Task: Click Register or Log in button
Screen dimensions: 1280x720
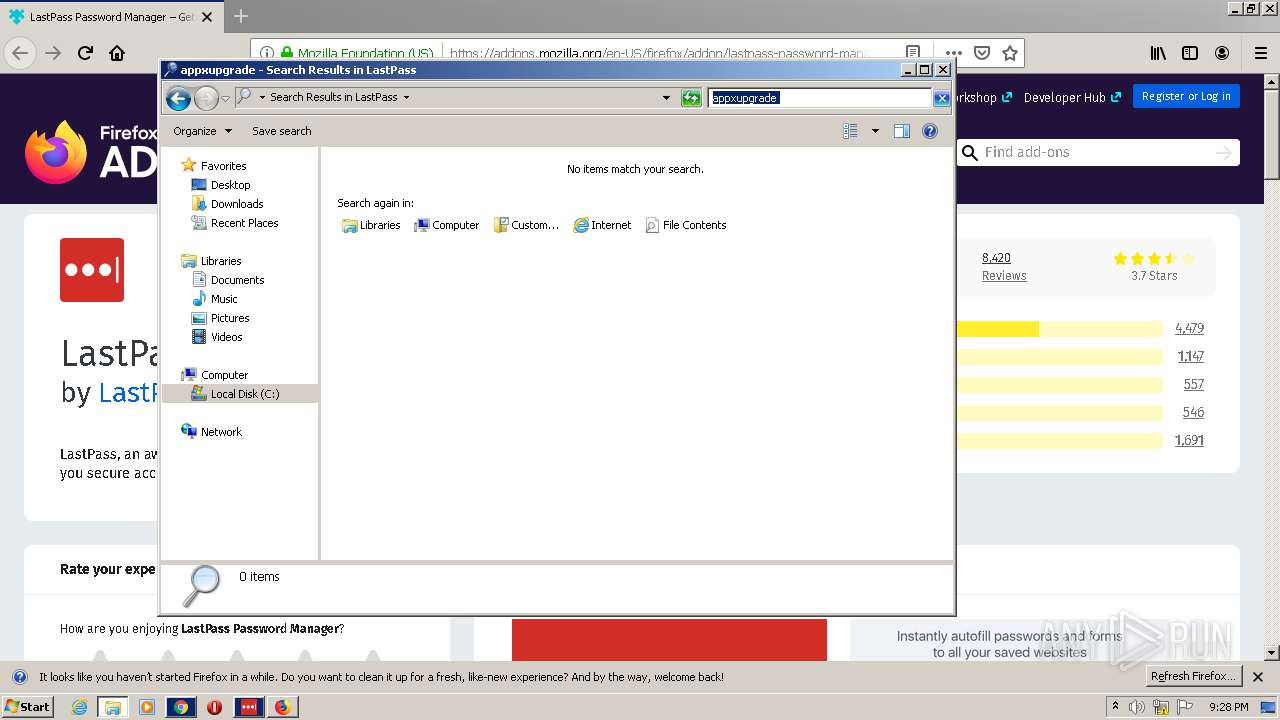Action: [1186, 96]
